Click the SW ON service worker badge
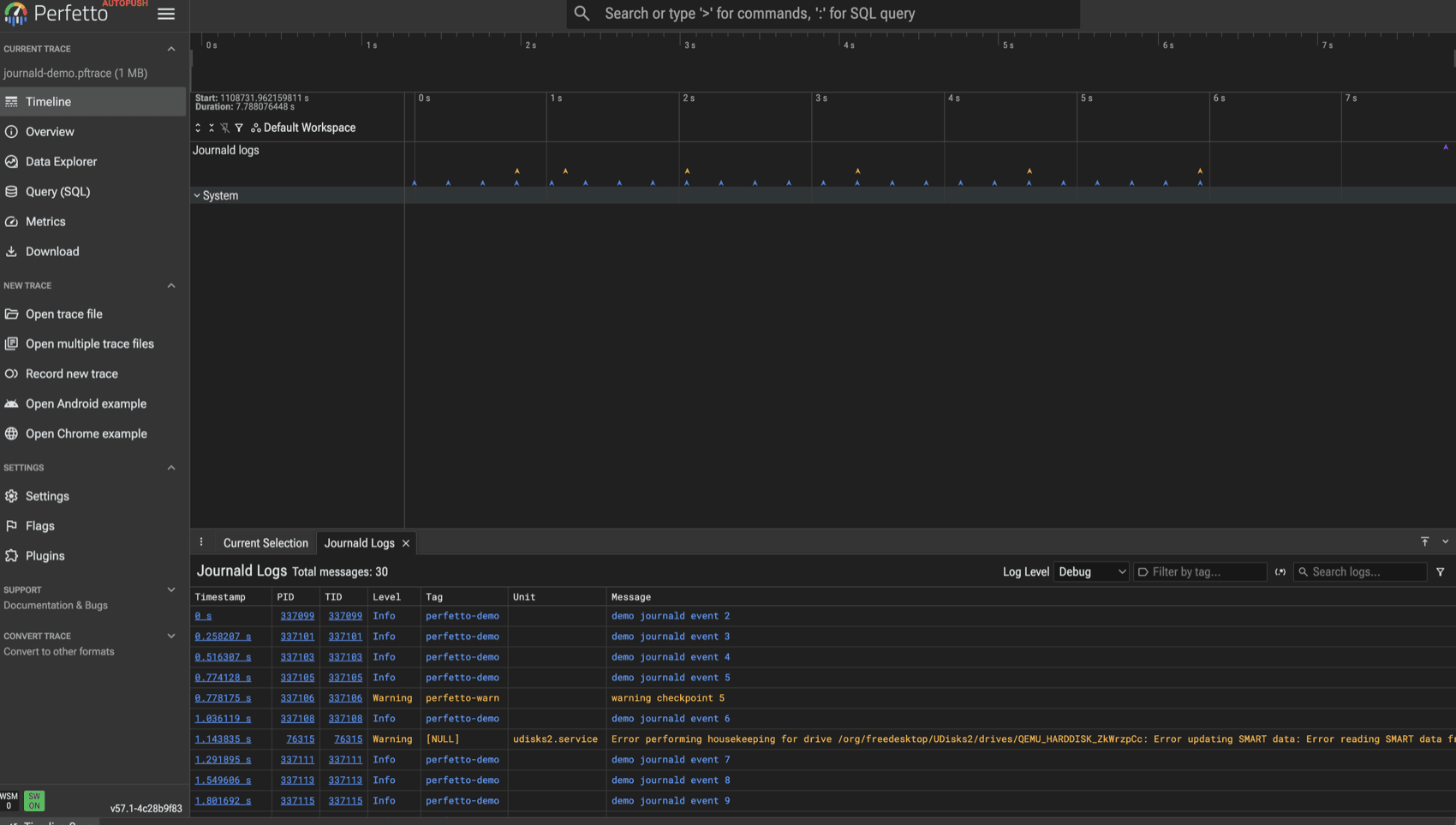1456x825 pixels. (34, 801)
